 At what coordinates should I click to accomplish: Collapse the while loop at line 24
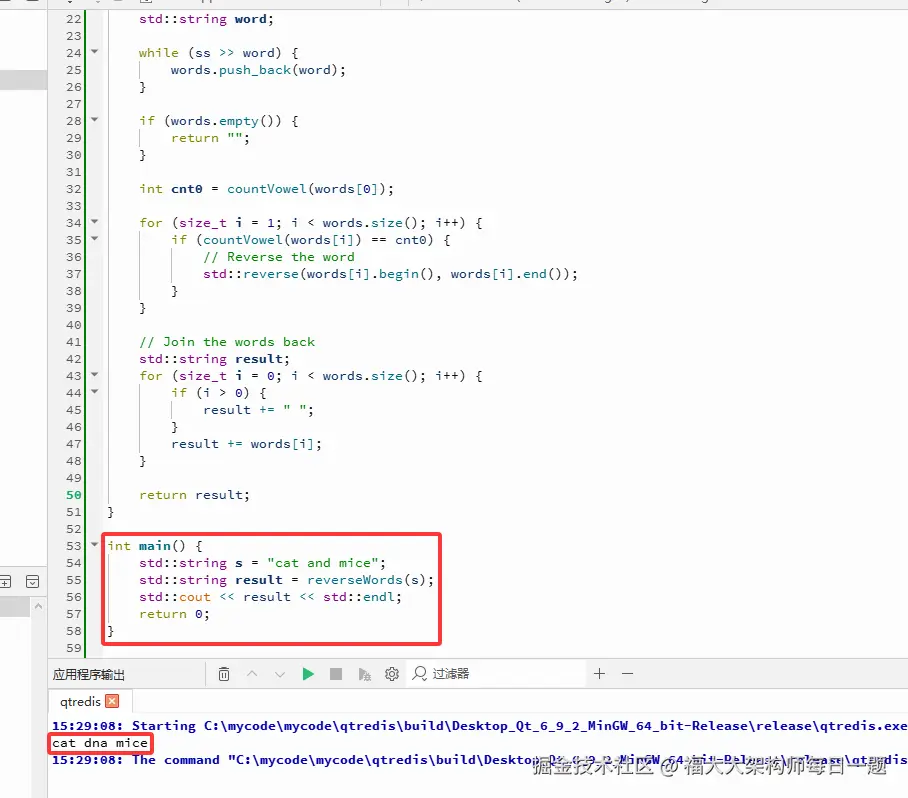coord(94,52)
